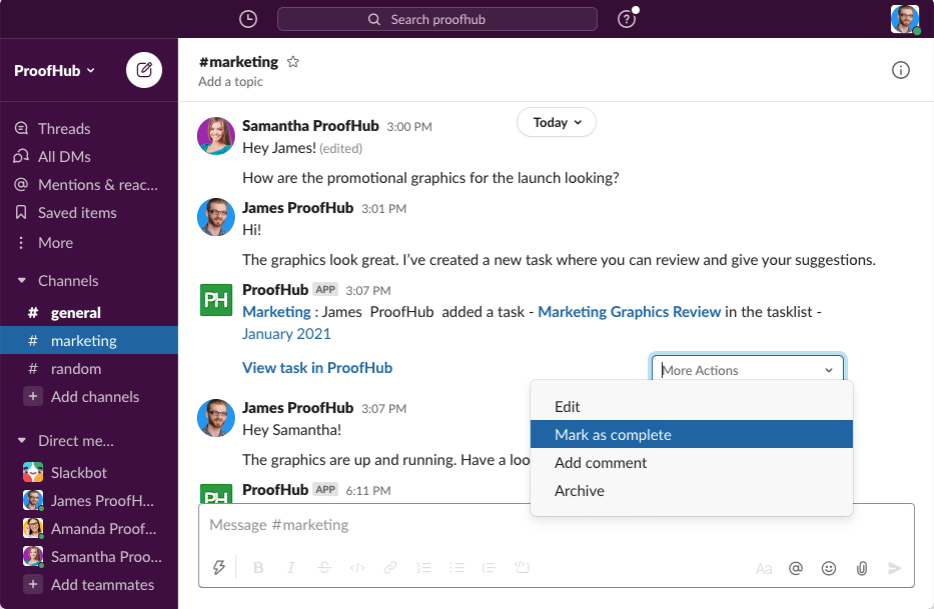Click the Samantha ProofHub sender name
This screenshot has width=934, height=609.
point(310,126)
